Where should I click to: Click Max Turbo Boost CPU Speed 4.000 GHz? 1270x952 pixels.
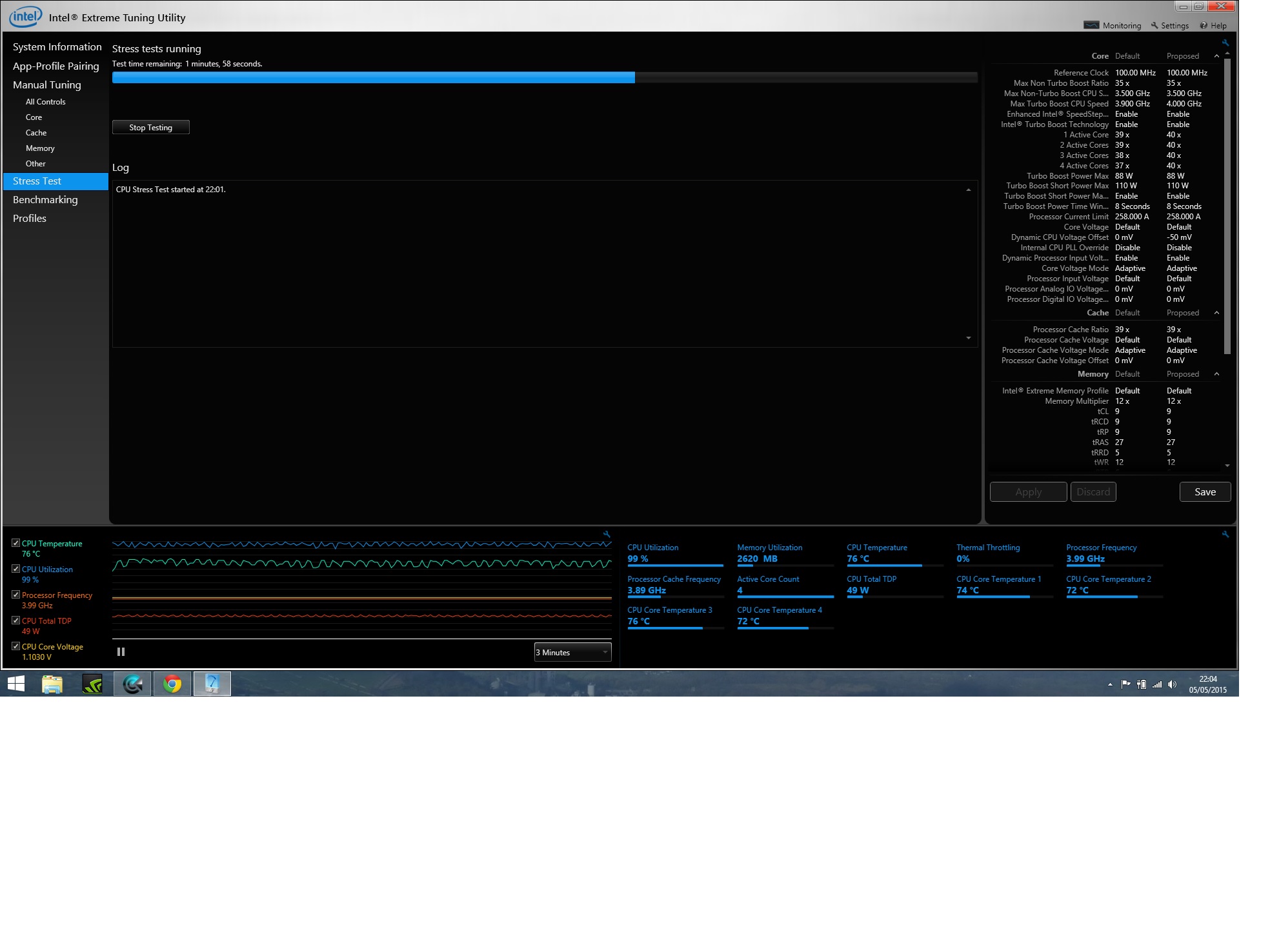(1184, 104)
